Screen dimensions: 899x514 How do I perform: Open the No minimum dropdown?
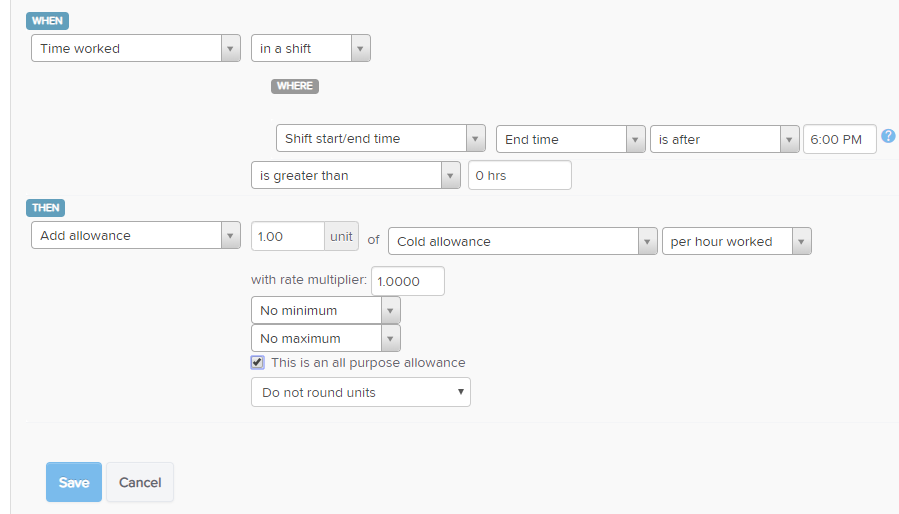coord(326,310)
